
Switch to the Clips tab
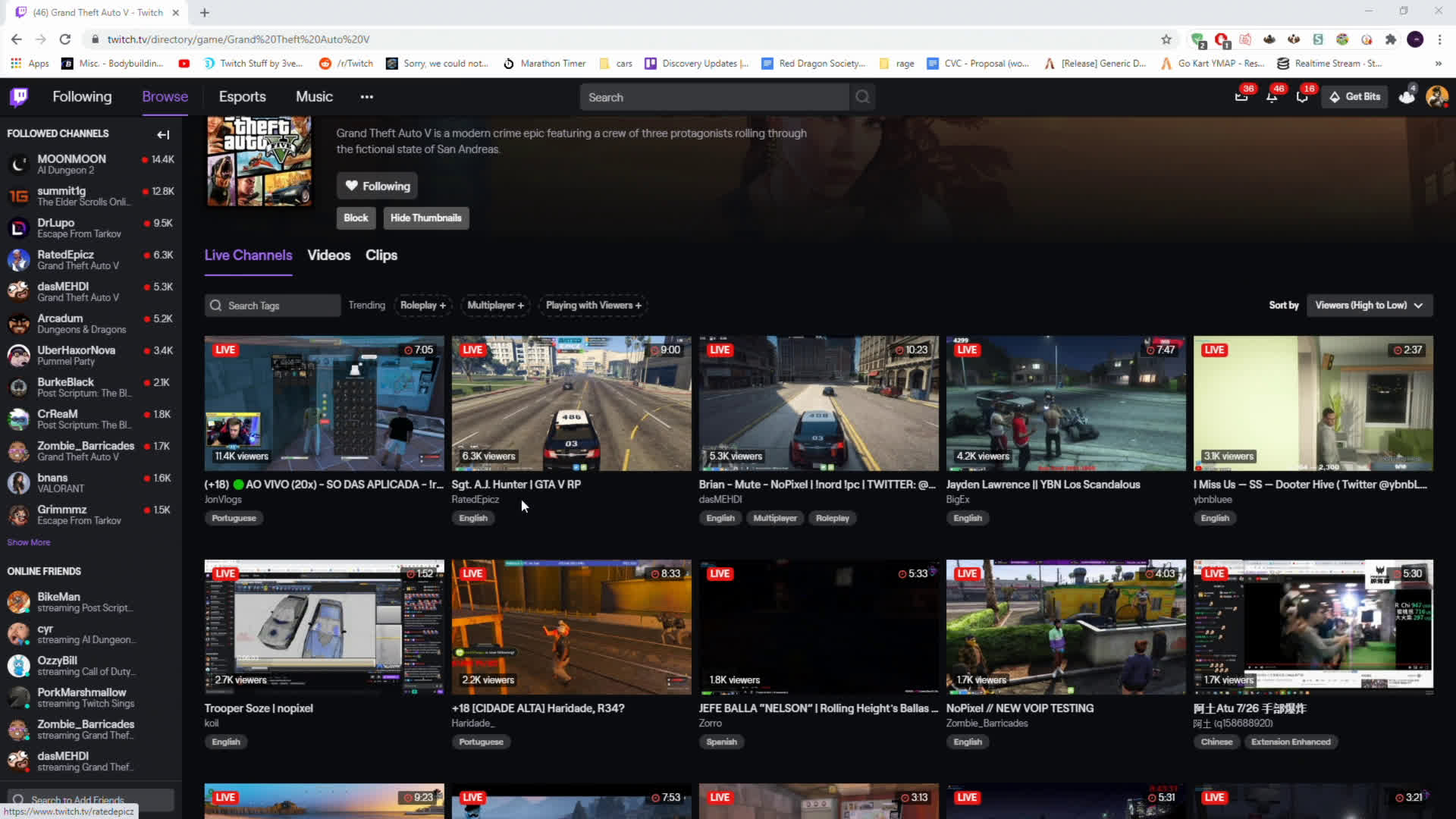381,256
